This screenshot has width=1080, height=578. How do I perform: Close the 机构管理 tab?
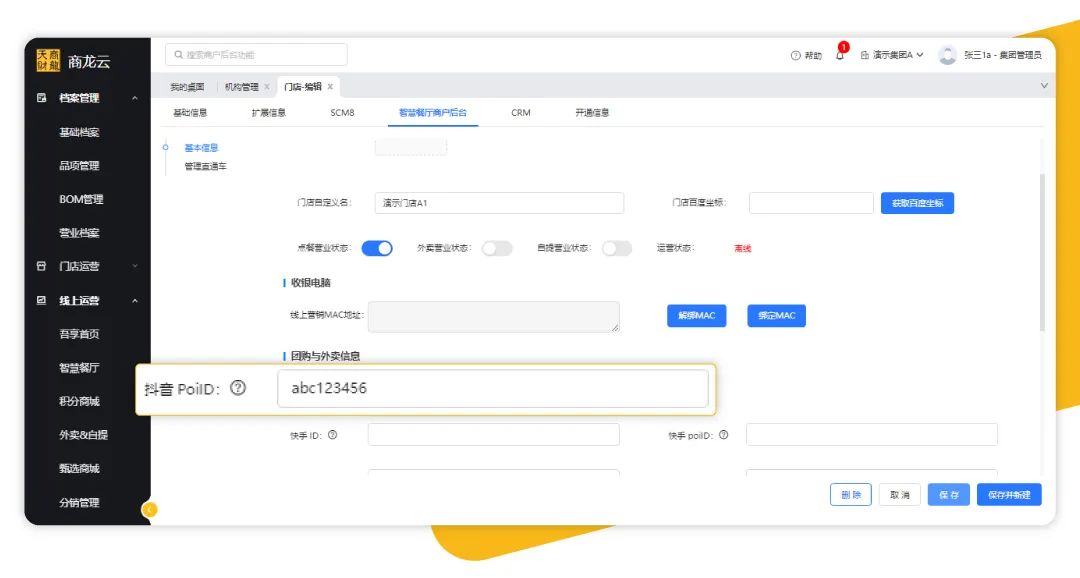coord(267,87)
